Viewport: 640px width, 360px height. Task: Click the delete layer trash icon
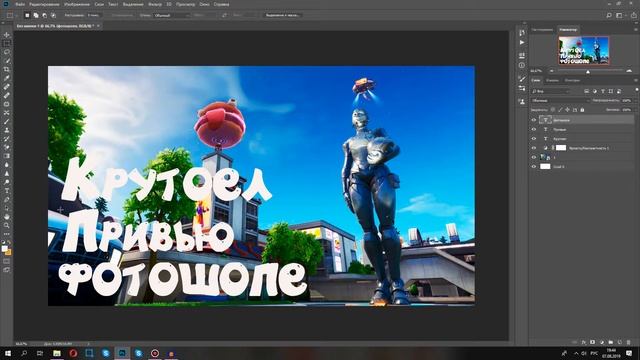[x=629, y=342]
